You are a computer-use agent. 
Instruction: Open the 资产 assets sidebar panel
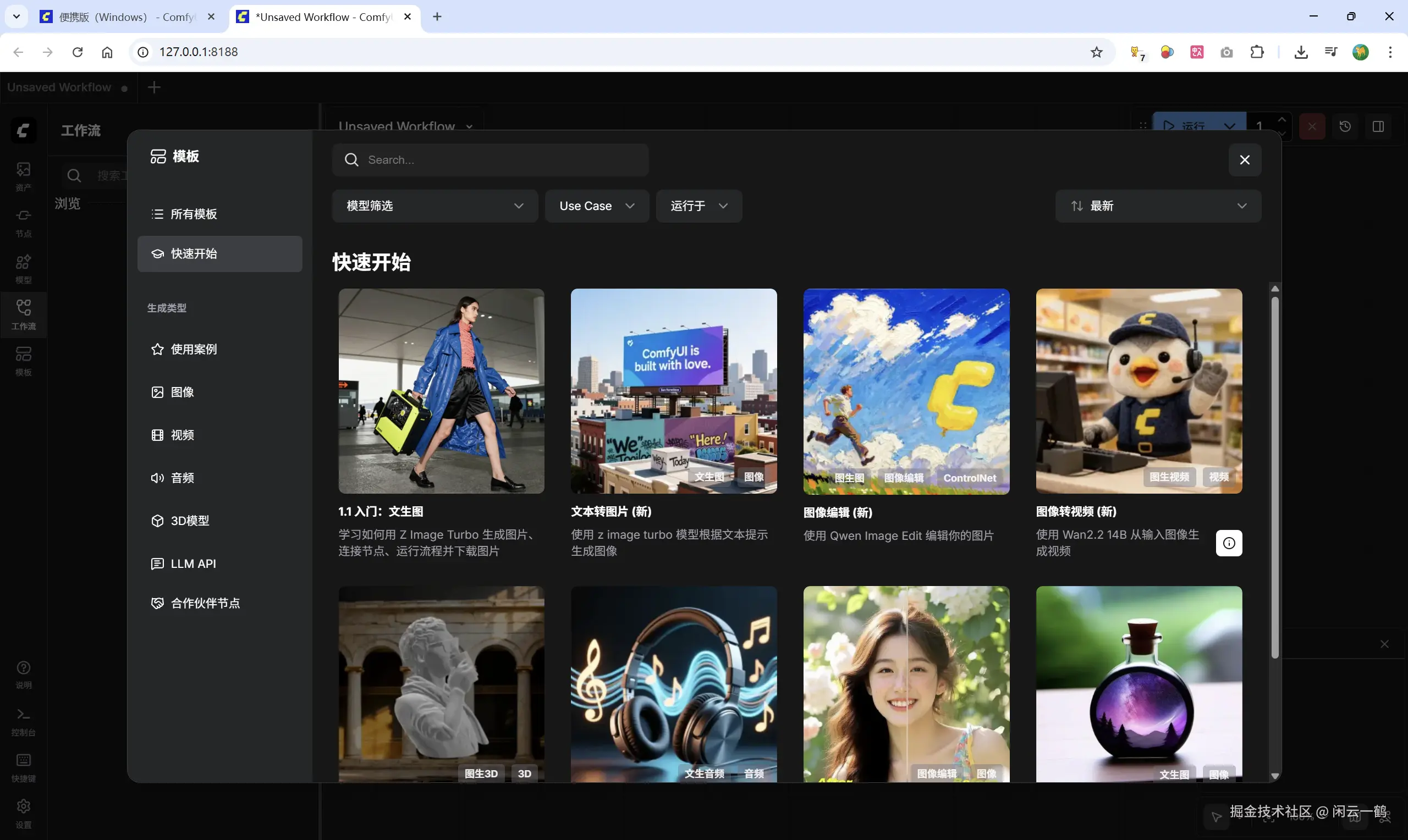(x=23, y=176)
